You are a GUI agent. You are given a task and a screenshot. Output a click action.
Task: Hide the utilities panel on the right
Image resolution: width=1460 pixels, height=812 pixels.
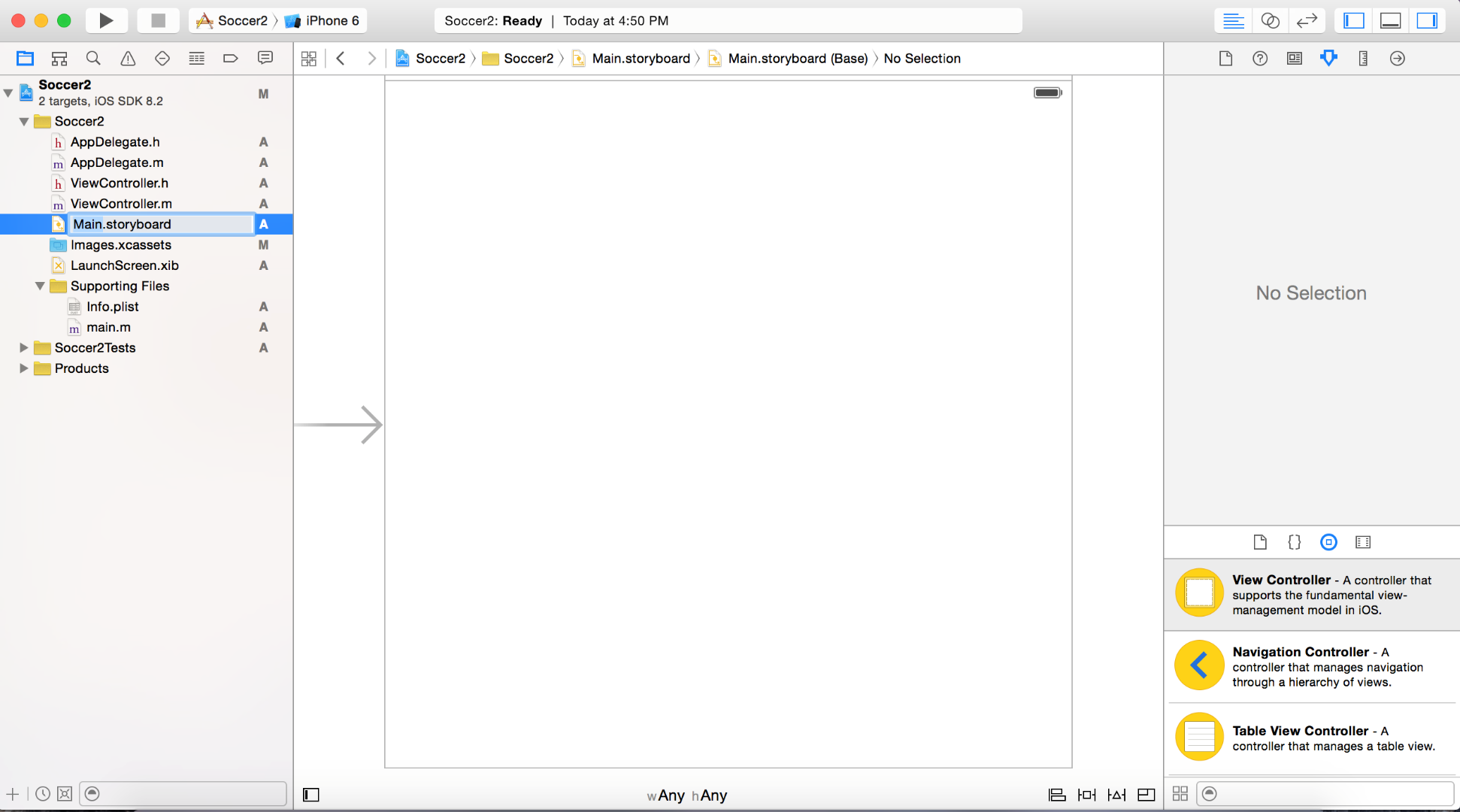[x=1427, y=20]
